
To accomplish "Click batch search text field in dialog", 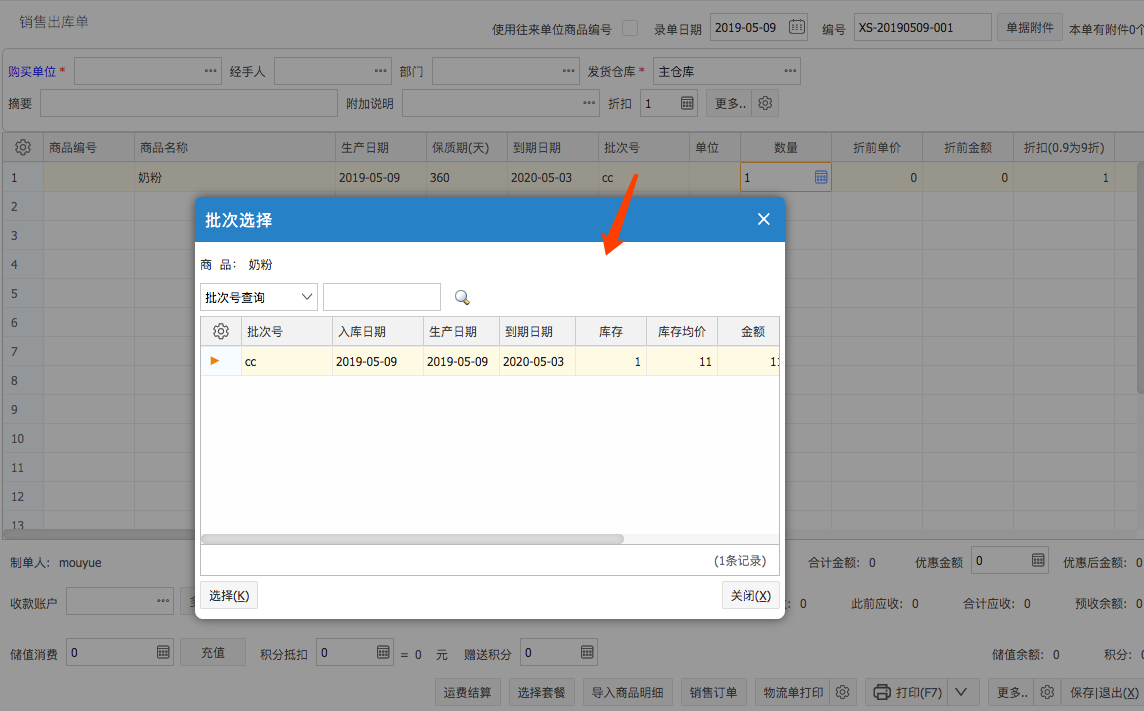I will (x=382, y=297).
